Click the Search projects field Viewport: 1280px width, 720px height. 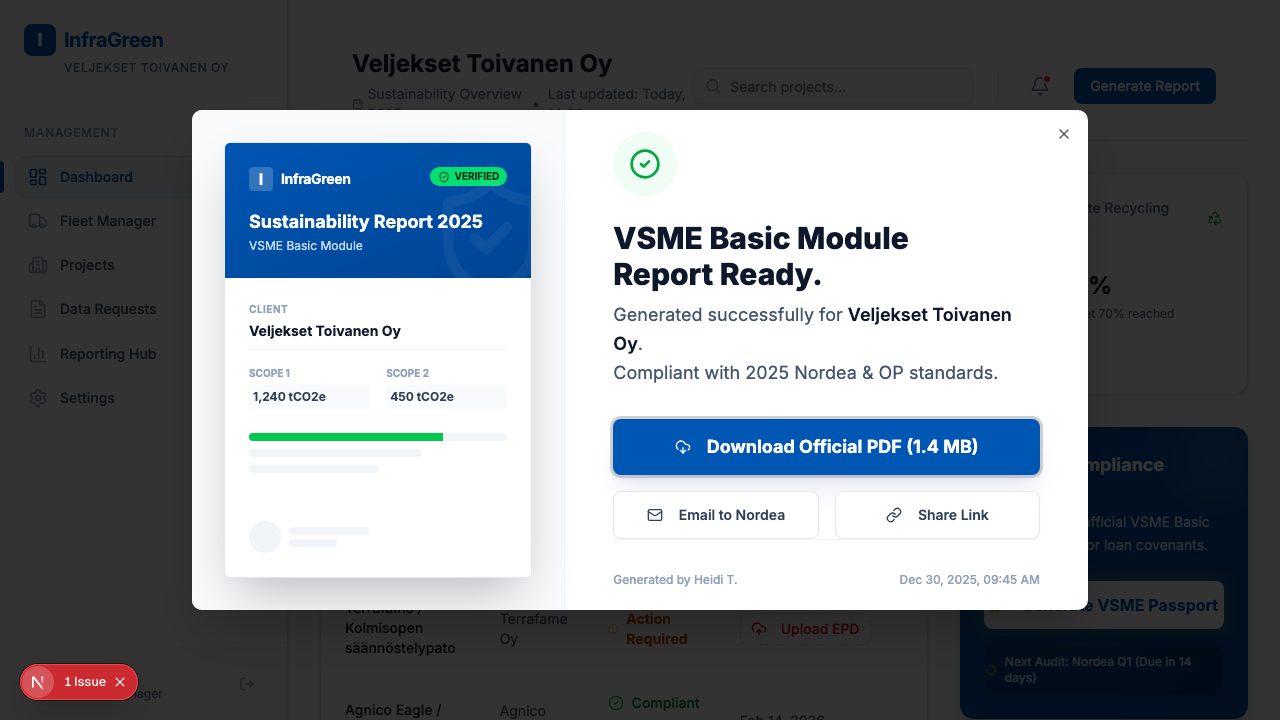[x=833, y=87]
